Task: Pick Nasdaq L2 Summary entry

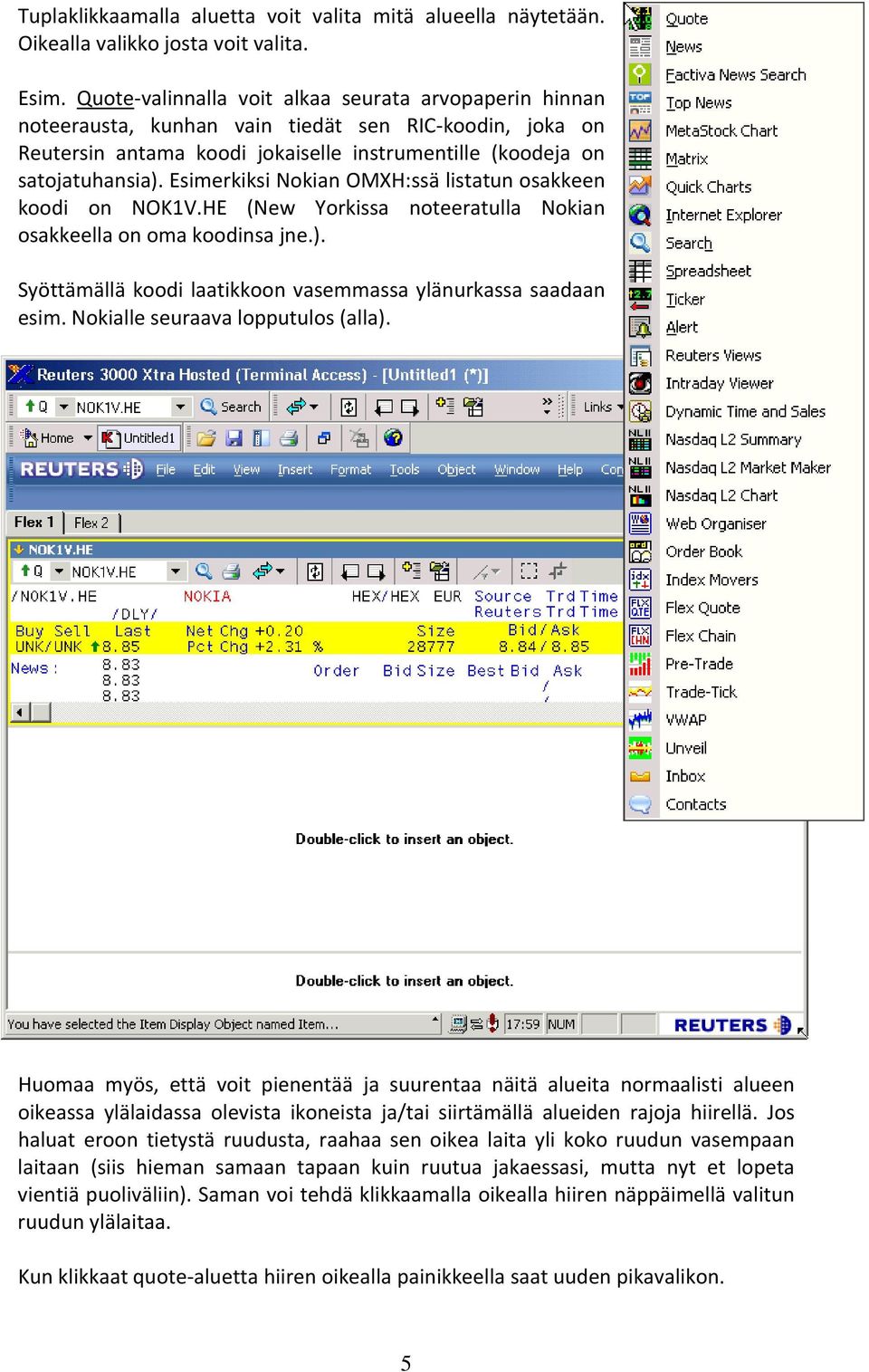Action: (733, 440)
